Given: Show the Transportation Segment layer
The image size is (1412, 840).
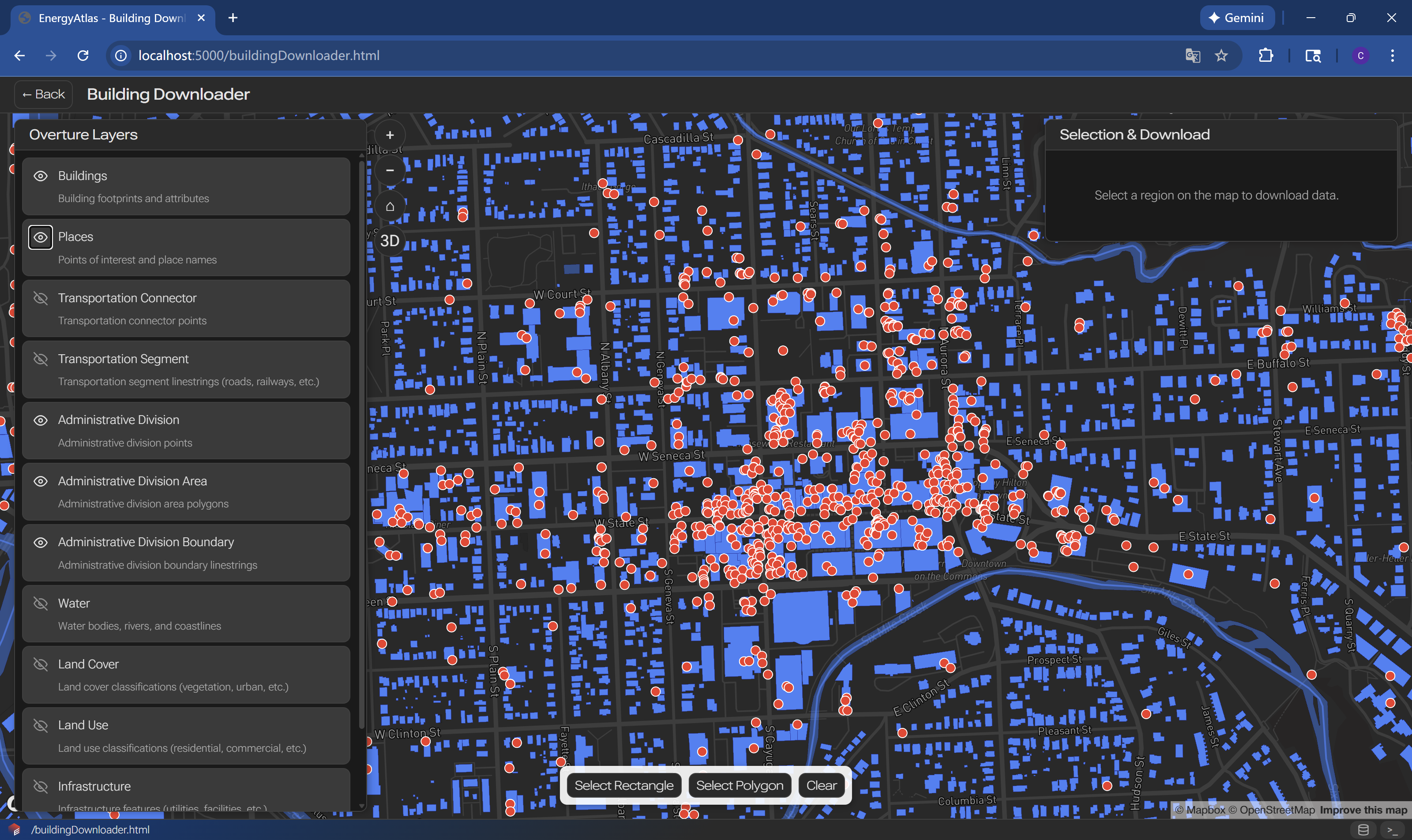Looking at the screenshot, I should point(40,359).
